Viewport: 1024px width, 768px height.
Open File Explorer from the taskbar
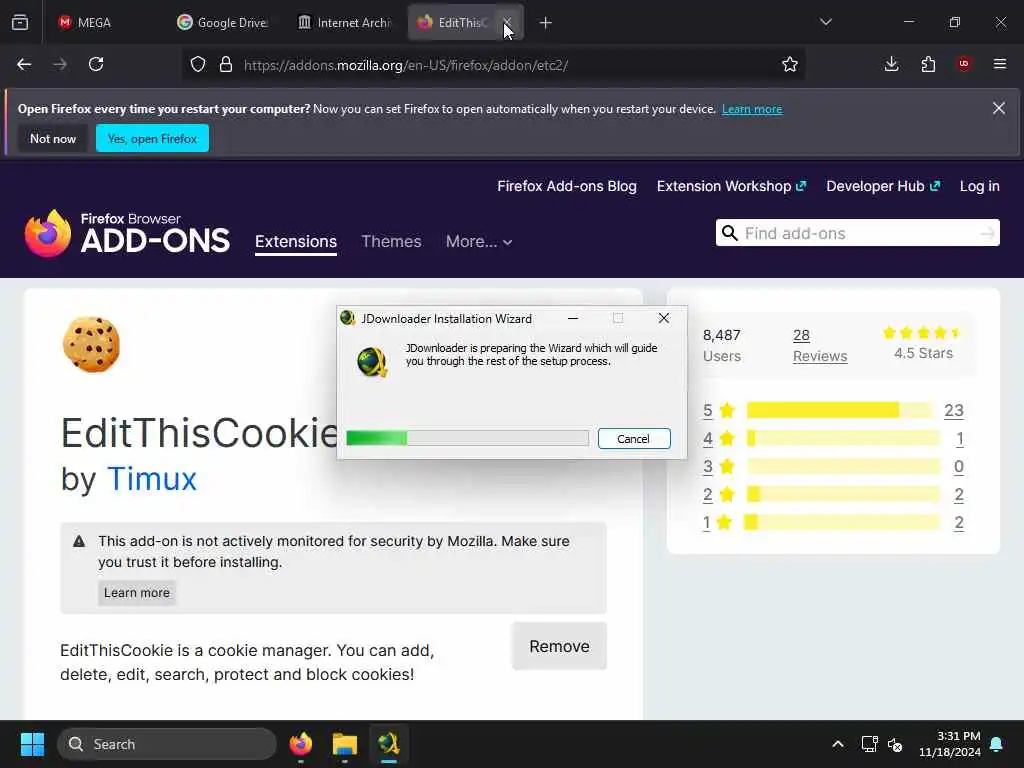[345, 744]
